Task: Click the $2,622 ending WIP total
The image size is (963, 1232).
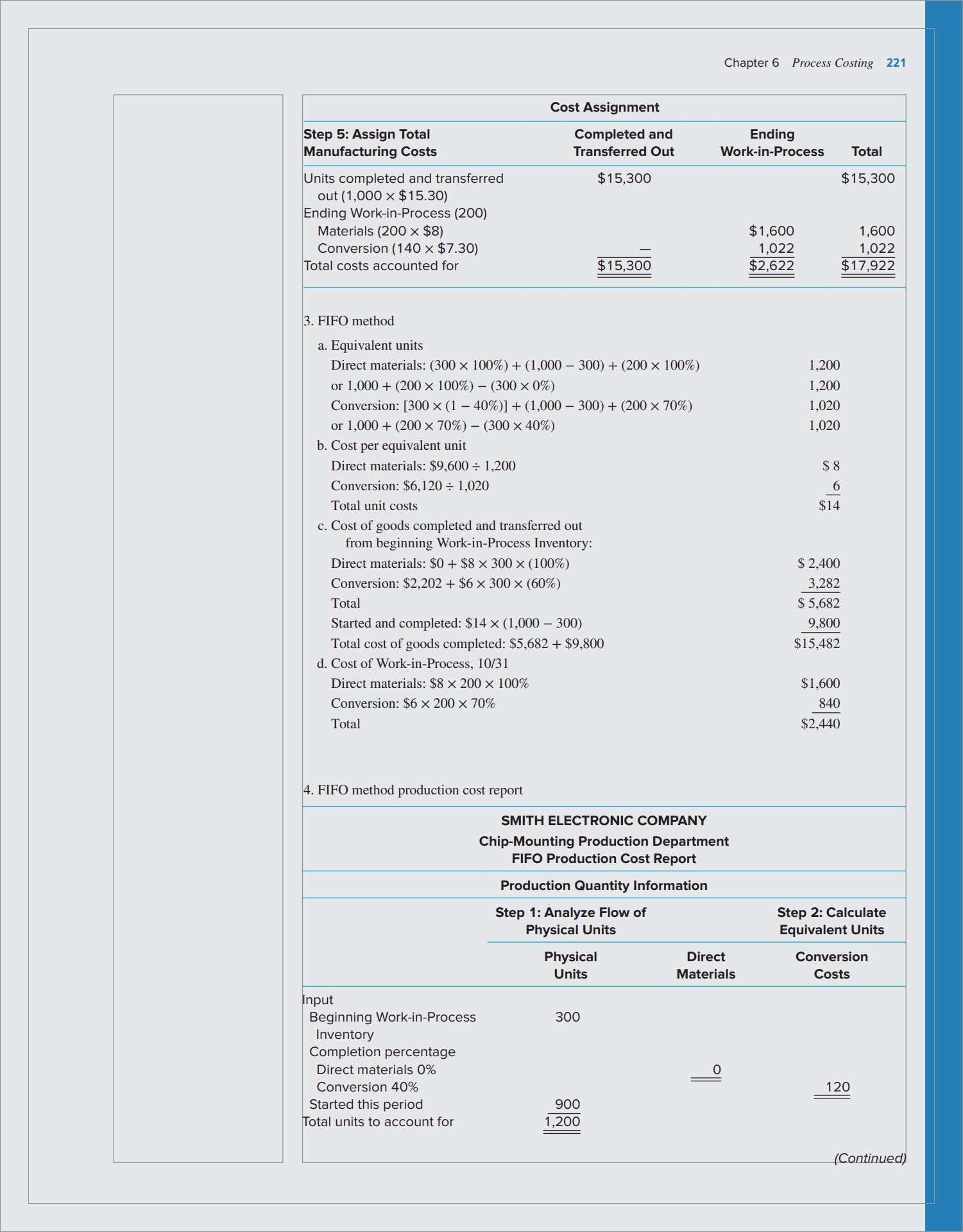Action: (x=772, y=266)
